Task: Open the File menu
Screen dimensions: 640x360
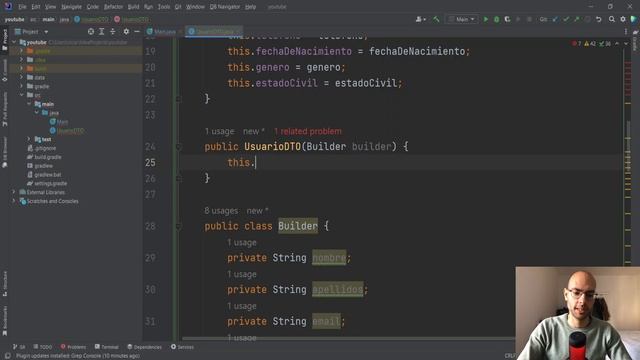Action: 22,7
